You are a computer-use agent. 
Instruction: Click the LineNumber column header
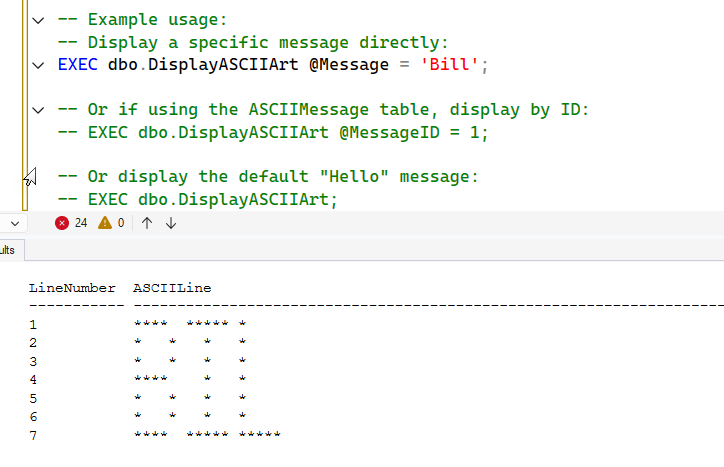pyautogui.click(x=72, y=288)
